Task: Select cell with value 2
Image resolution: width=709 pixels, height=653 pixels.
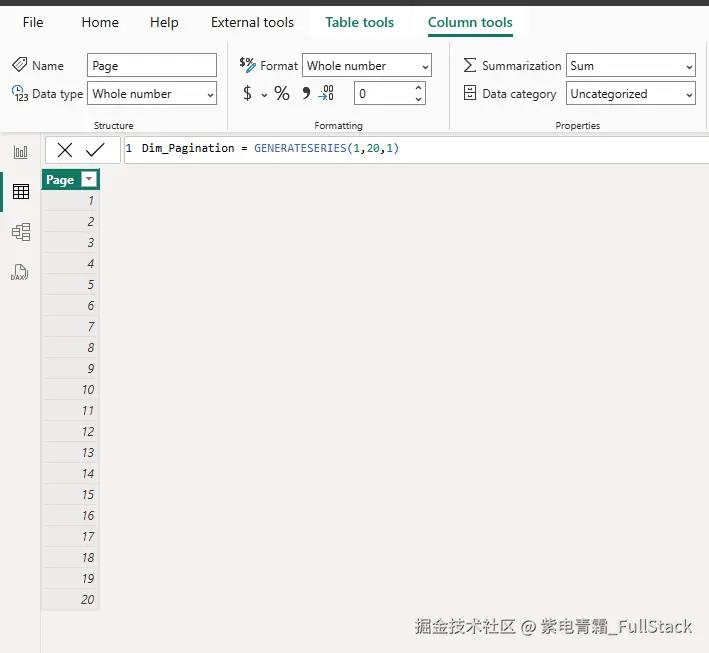Action: tap(71, 221)
